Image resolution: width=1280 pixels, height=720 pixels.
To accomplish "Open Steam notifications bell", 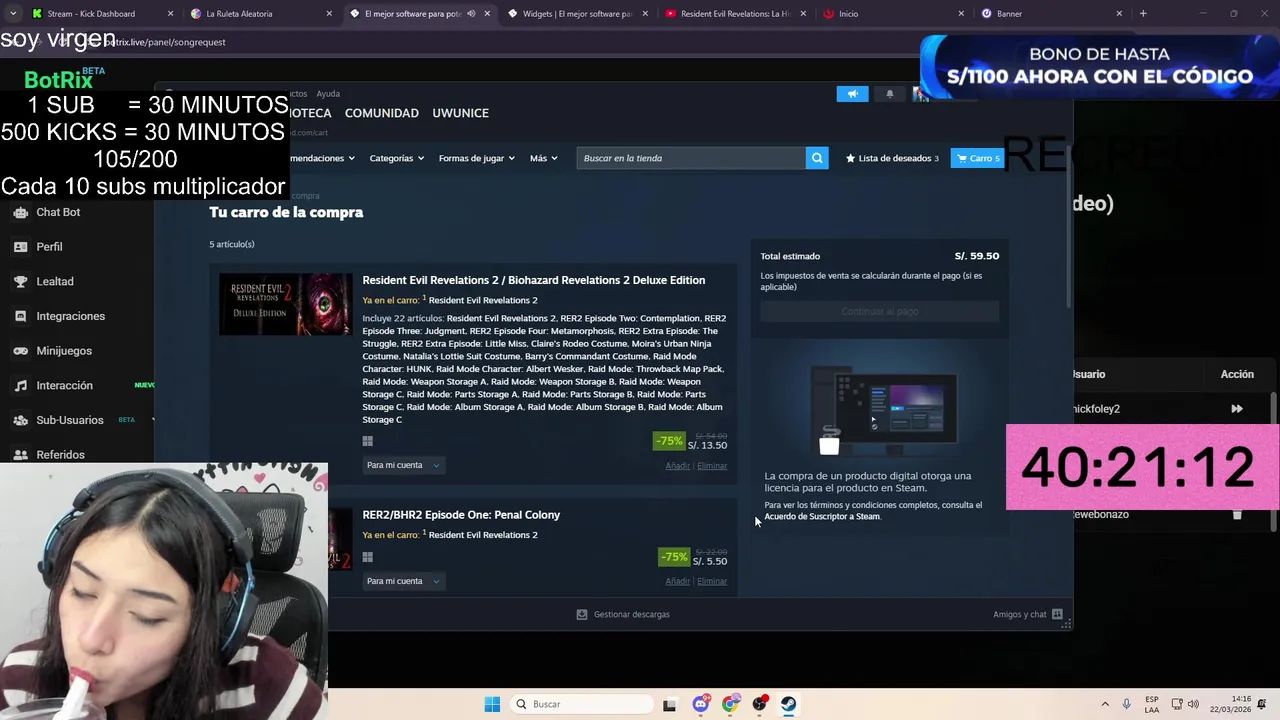I will coord(890,94).
